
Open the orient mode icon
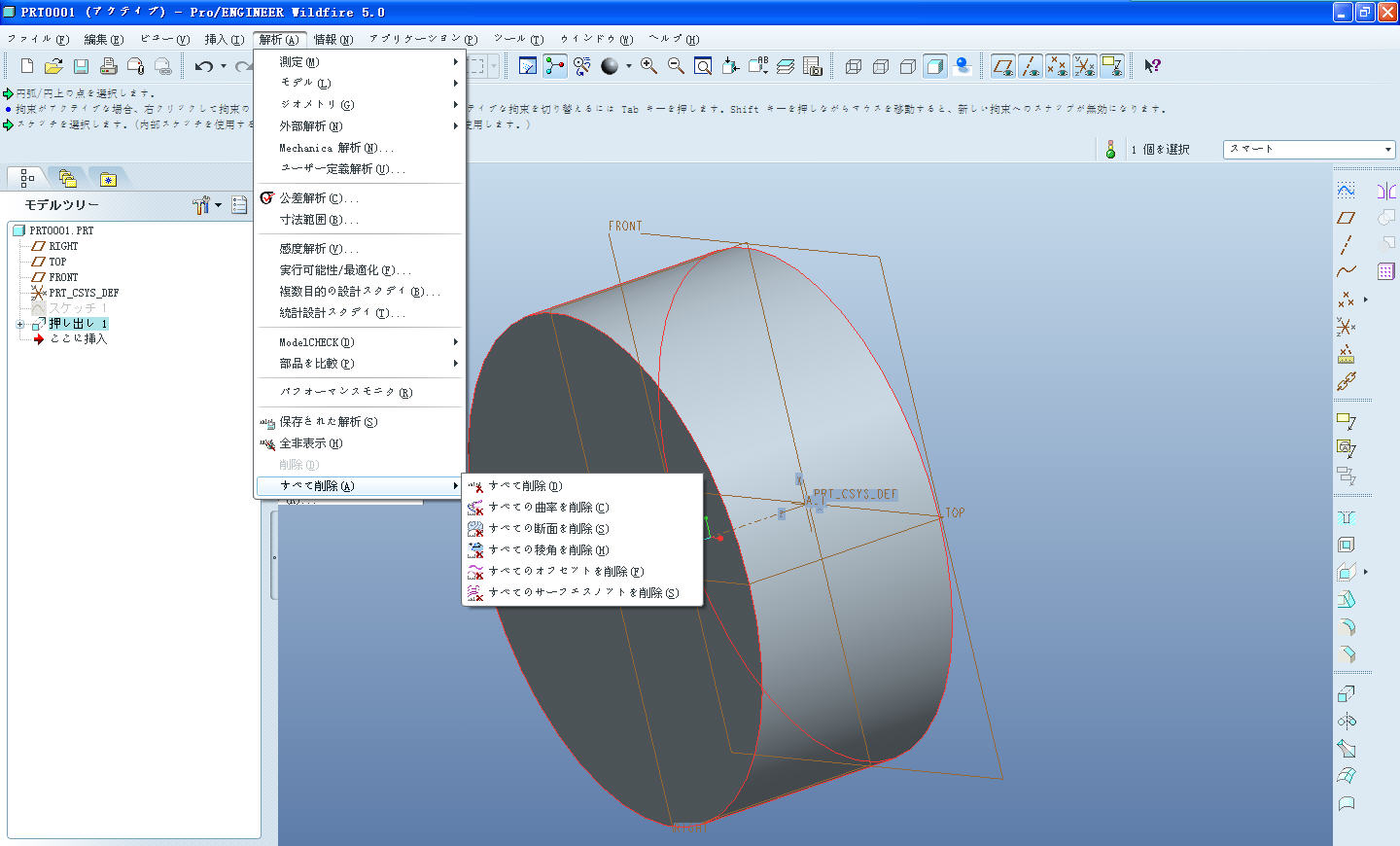(582, 66)
